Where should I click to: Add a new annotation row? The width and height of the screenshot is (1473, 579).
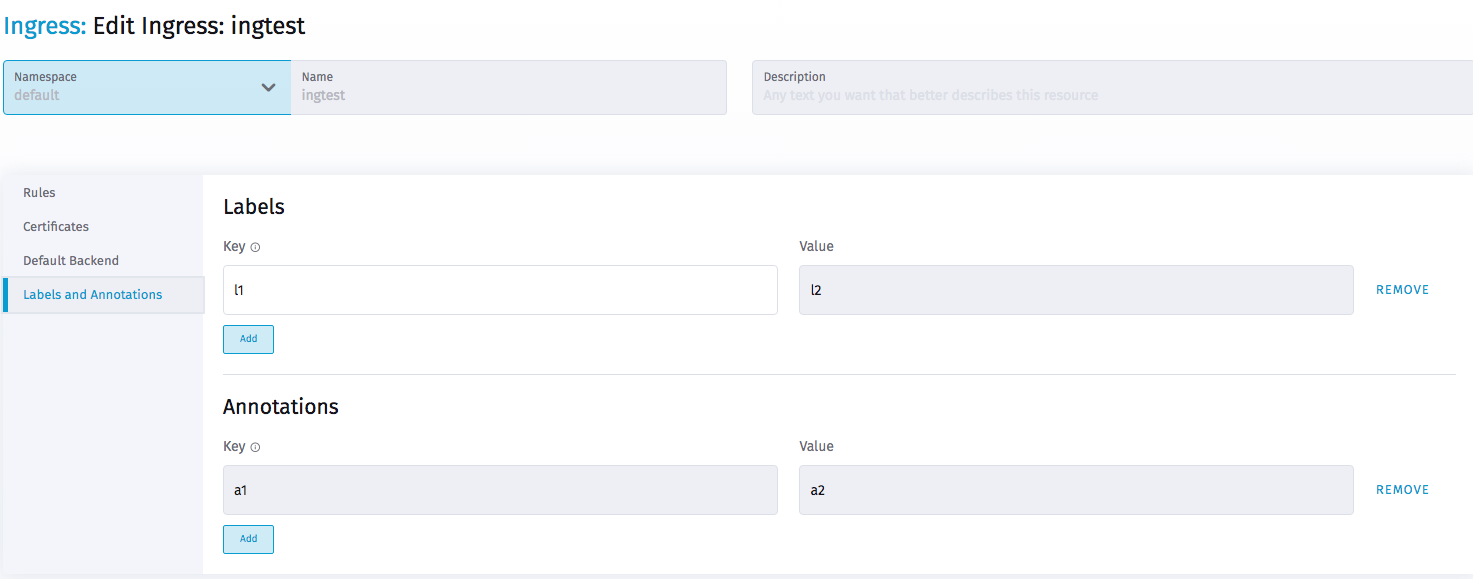tap(248, 539)
